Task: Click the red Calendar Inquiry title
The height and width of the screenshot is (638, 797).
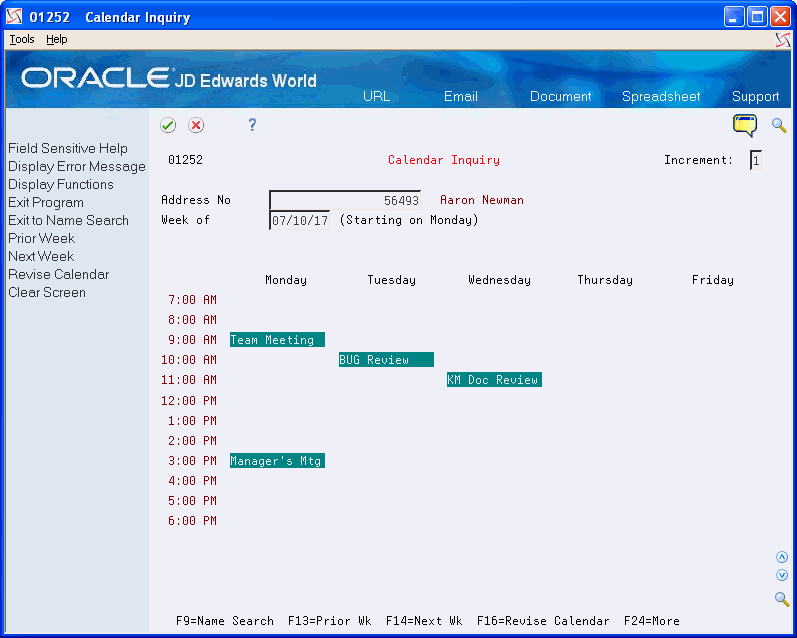Action: pos(444,160)
